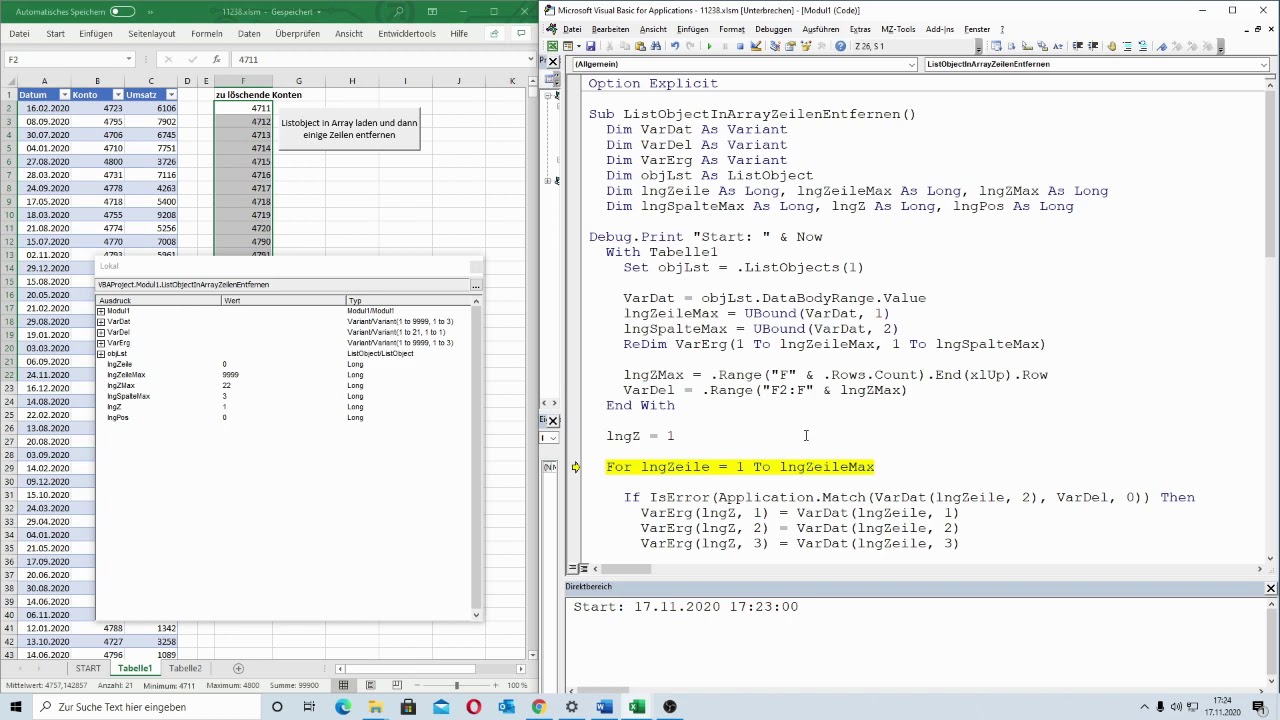Open the (Allgemein) object dropdown in code window
The width and height of the screenshot is (1280, 720).
911,64
